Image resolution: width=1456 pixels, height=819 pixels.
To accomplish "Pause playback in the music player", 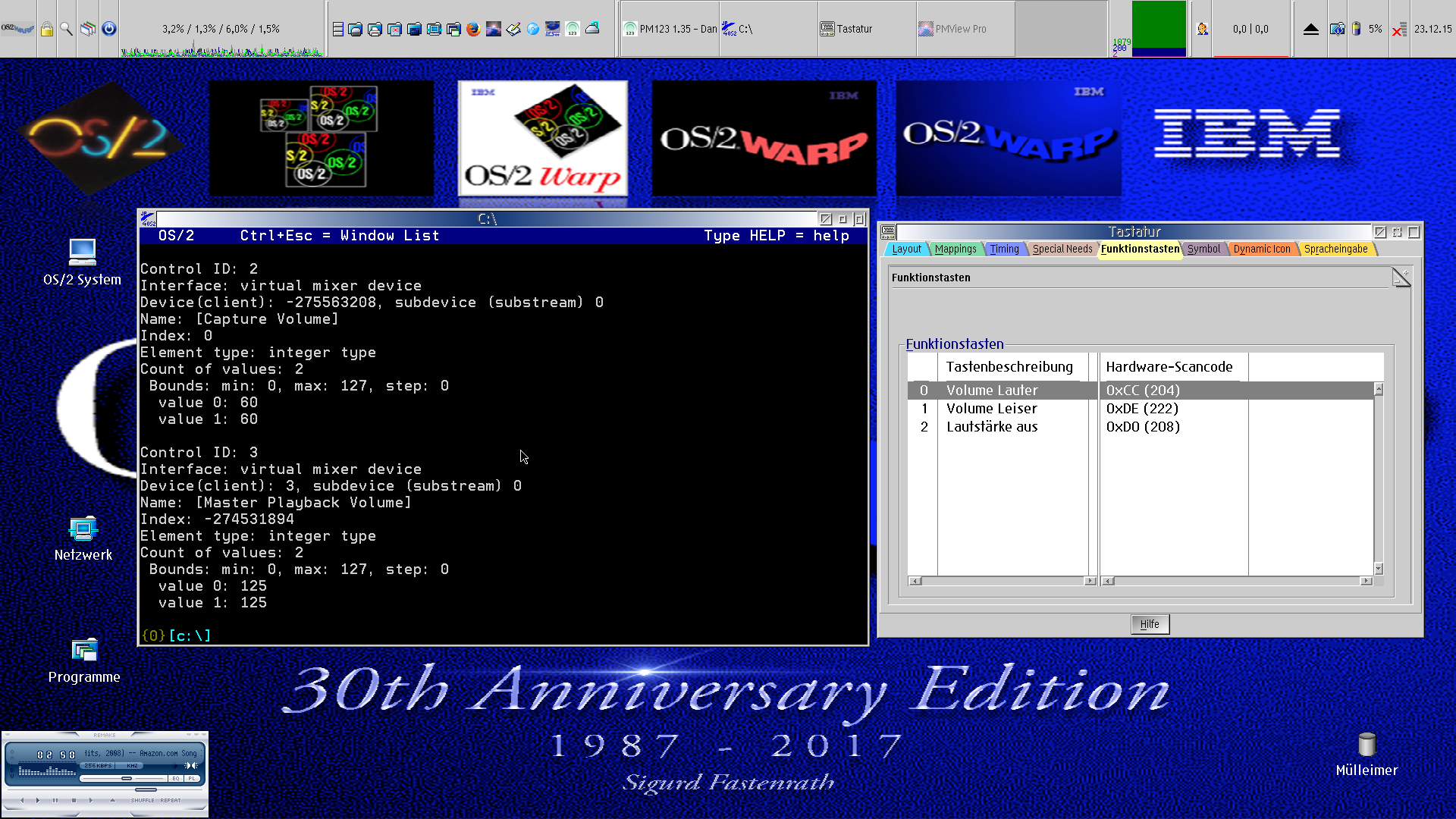I will 55,800.
